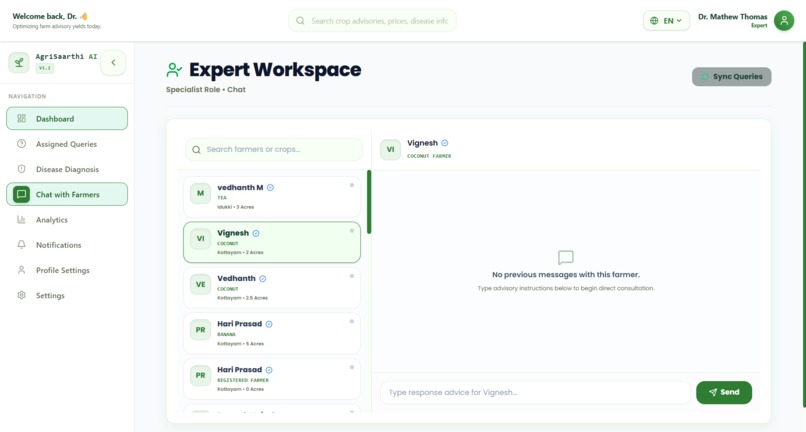Click the Disease Diagnosis shield icon
This screenshot has height=432, width=806.
pos(22,169)
